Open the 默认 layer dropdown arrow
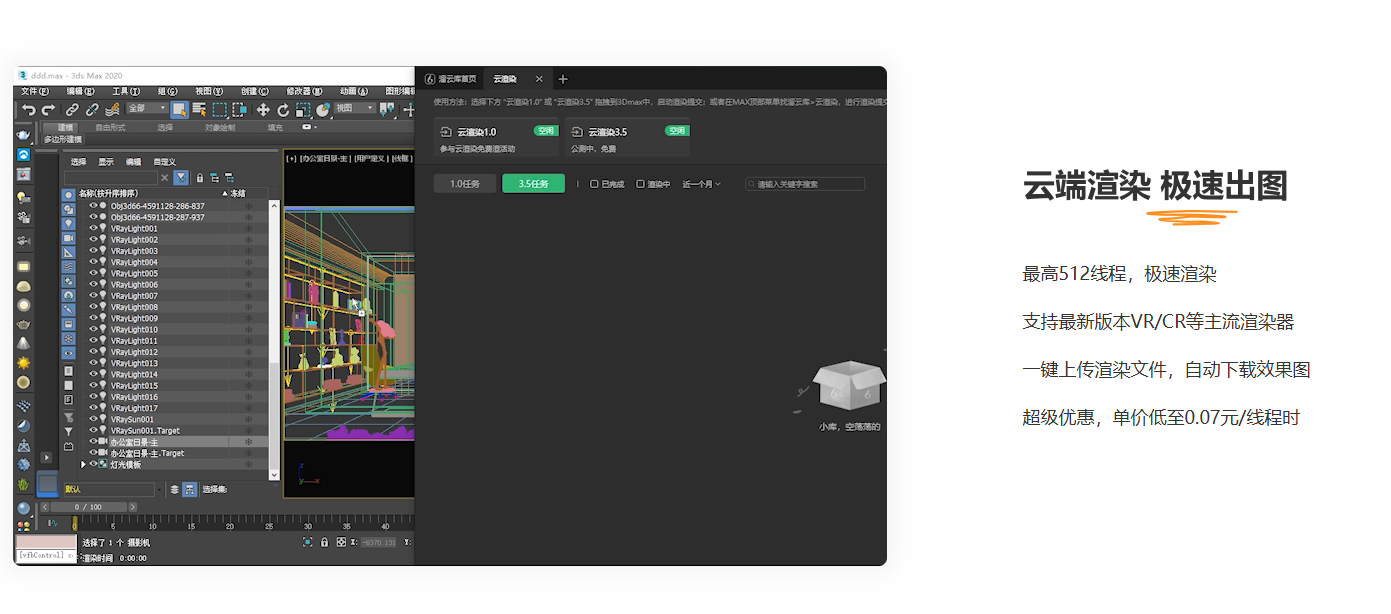 pyautogui.click(x=159, y=490)
